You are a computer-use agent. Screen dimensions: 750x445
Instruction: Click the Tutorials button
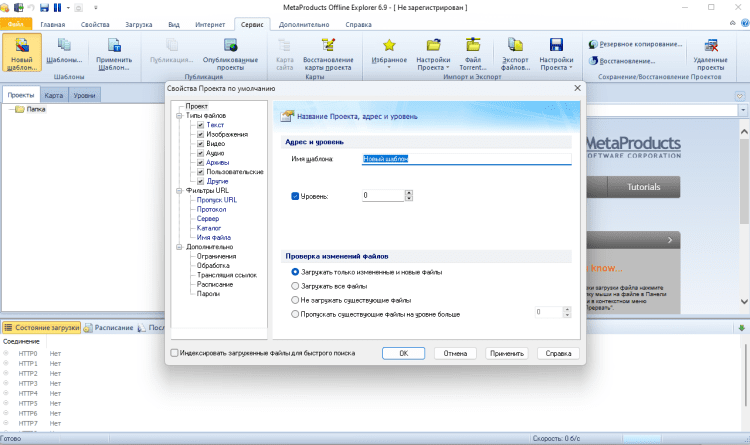point(643,187)
